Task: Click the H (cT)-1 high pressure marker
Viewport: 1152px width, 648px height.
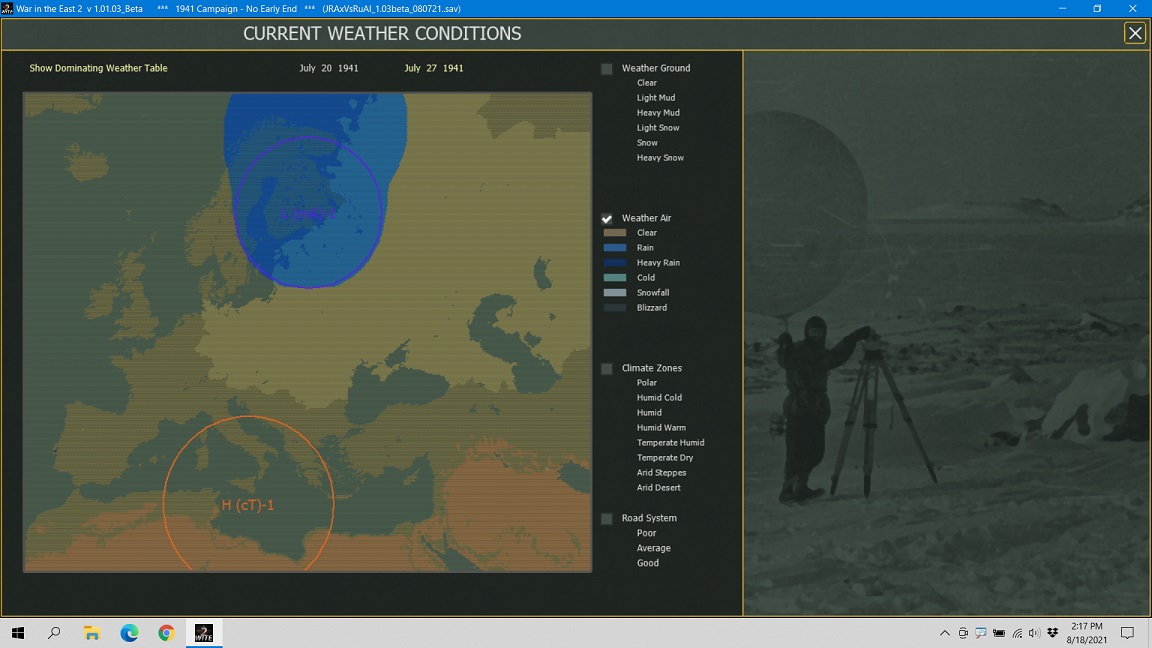Action: tap(248, 505)
